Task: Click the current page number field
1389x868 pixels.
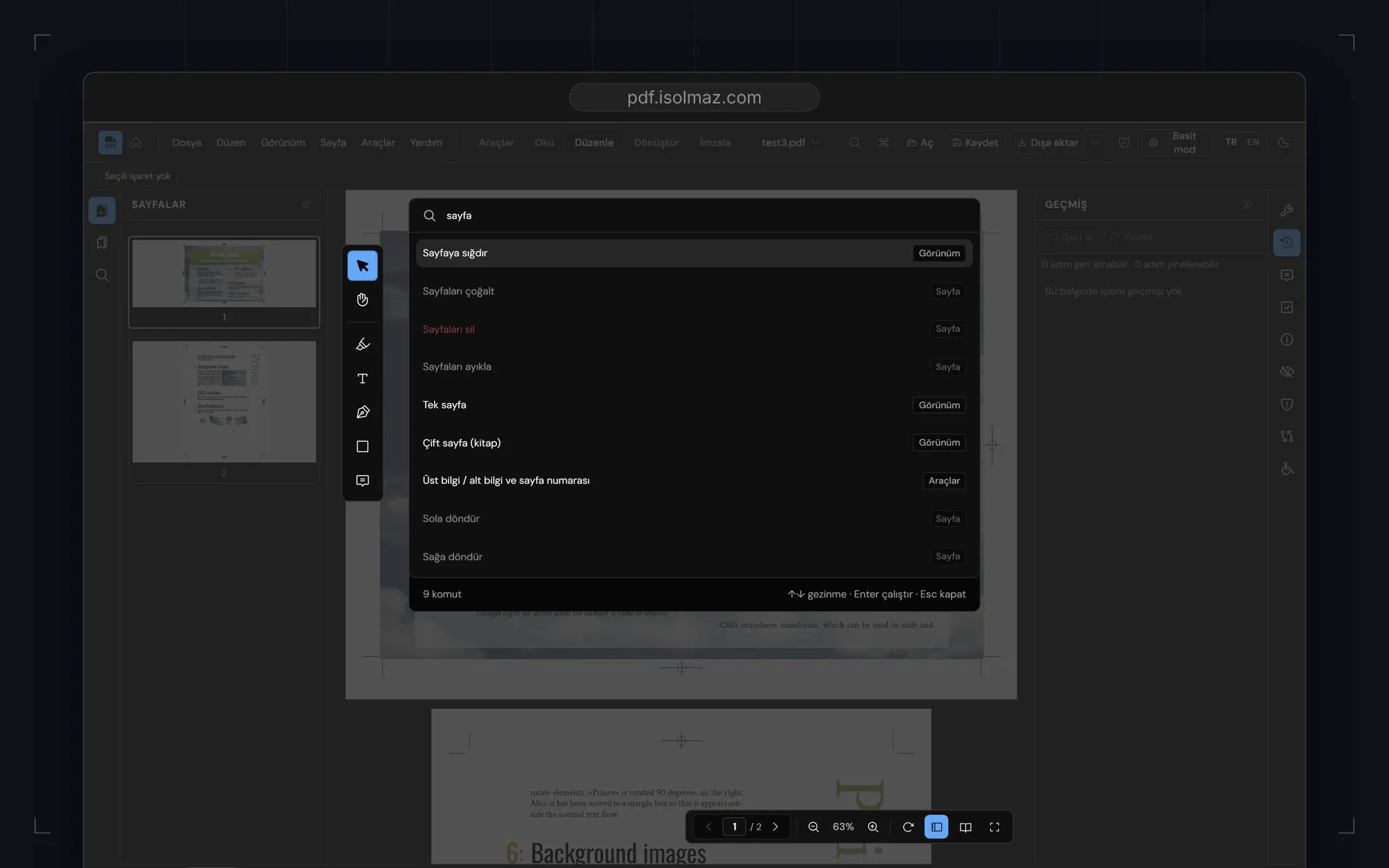Action: coord(734,827)
